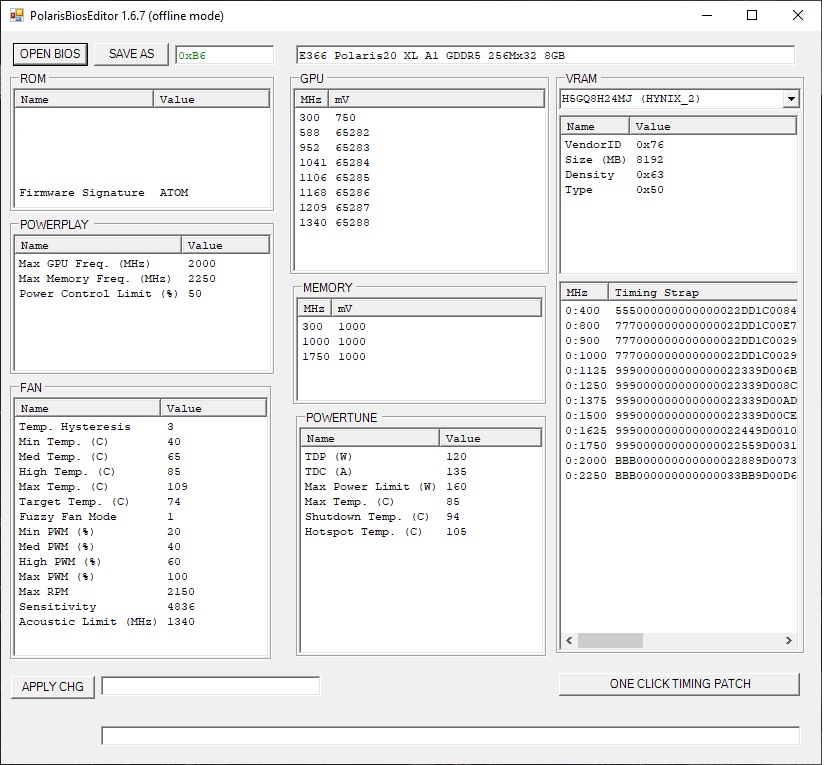
Task: Click the OPEN BIOS button
Action: [50, 54]
